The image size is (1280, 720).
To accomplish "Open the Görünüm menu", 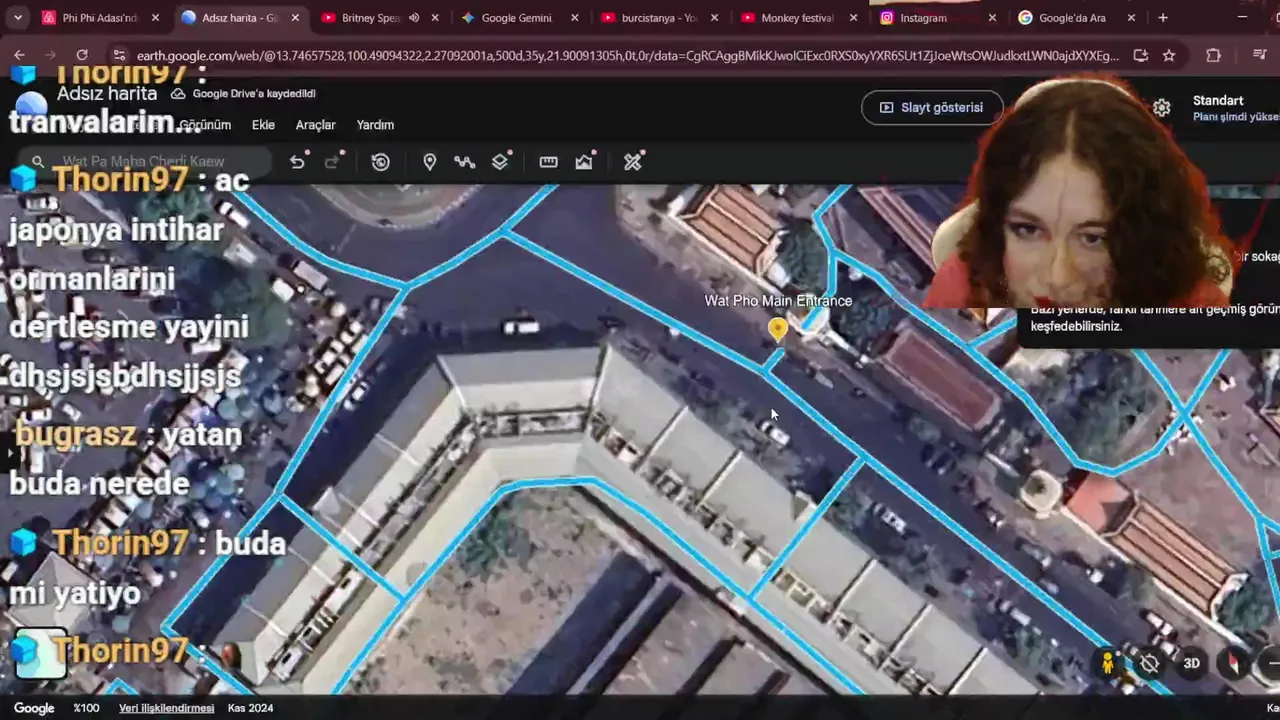I will [205, 125].
